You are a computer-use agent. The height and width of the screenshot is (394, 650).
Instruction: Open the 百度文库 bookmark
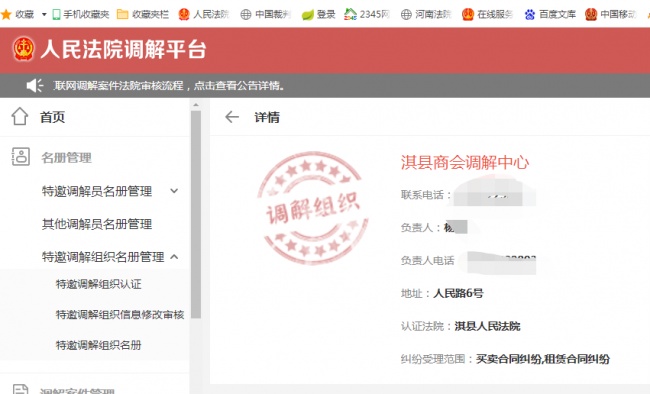[x=550, y=15]
